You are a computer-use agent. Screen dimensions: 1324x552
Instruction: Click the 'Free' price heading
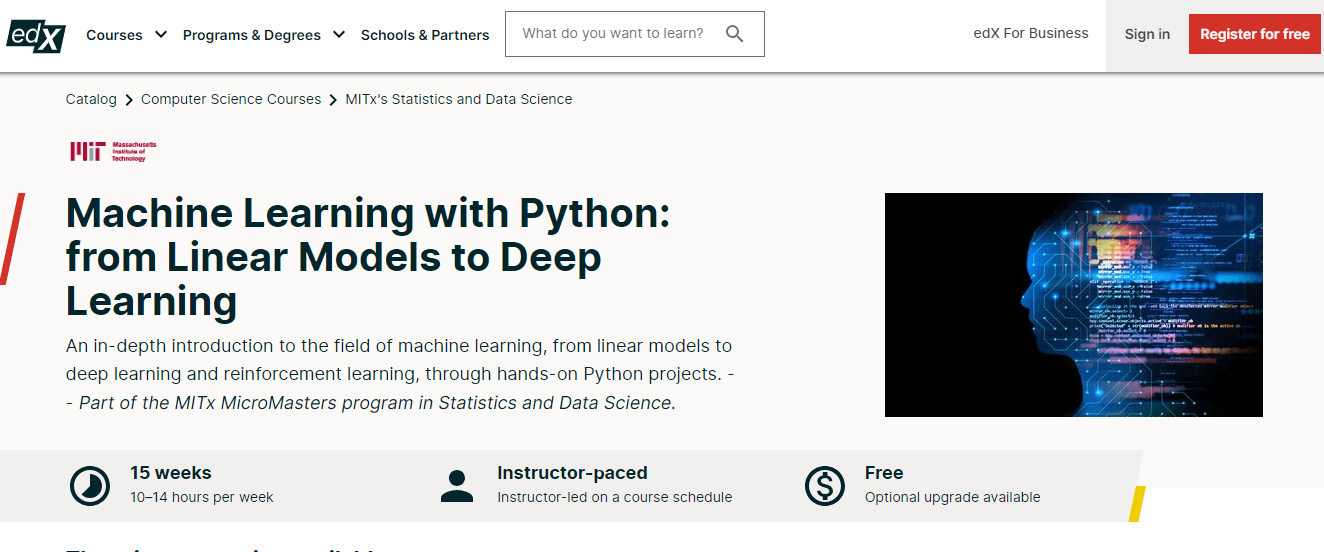[884, 473]
